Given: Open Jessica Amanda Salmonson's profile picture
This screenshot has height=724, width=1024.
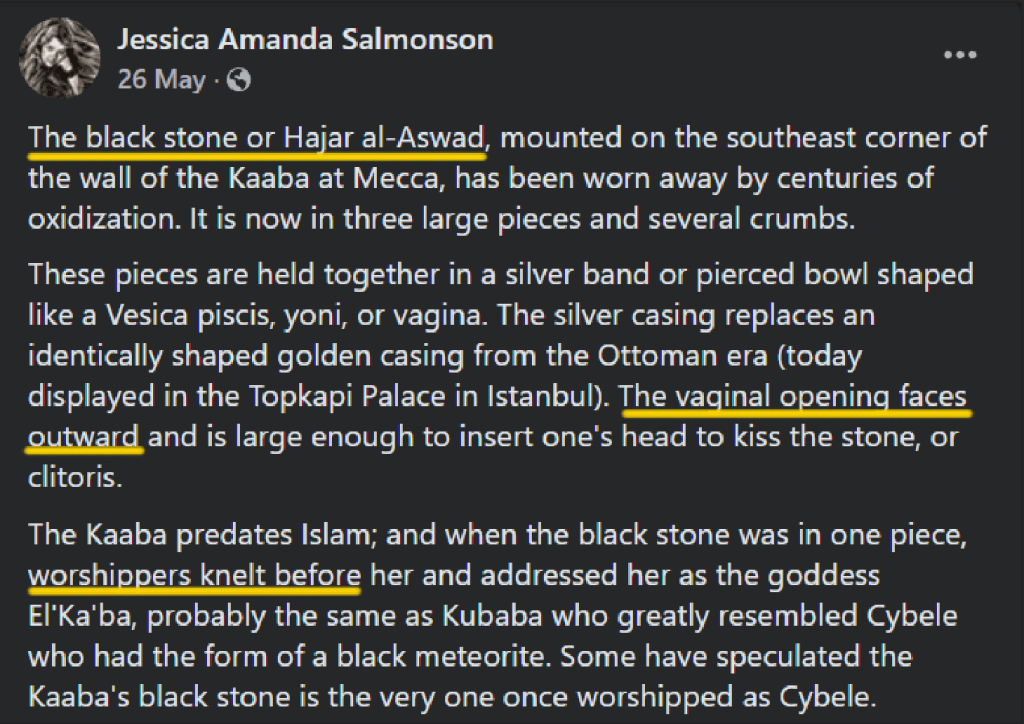Looking at the screenshot, I should 61,57.
